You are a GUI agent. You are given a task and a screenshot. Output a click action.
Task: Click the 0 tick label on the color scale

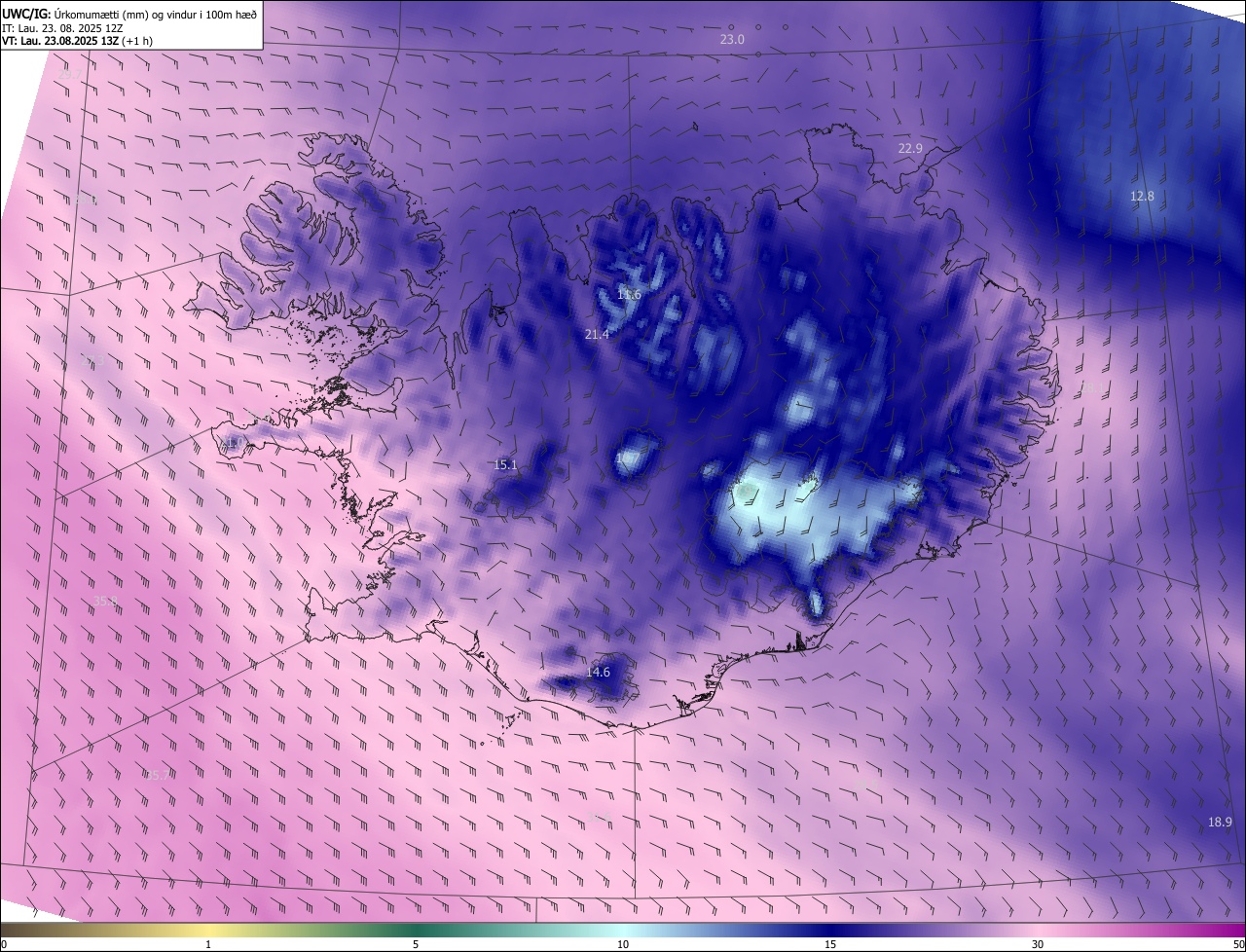pyautogui.click(x=3, y=944)
